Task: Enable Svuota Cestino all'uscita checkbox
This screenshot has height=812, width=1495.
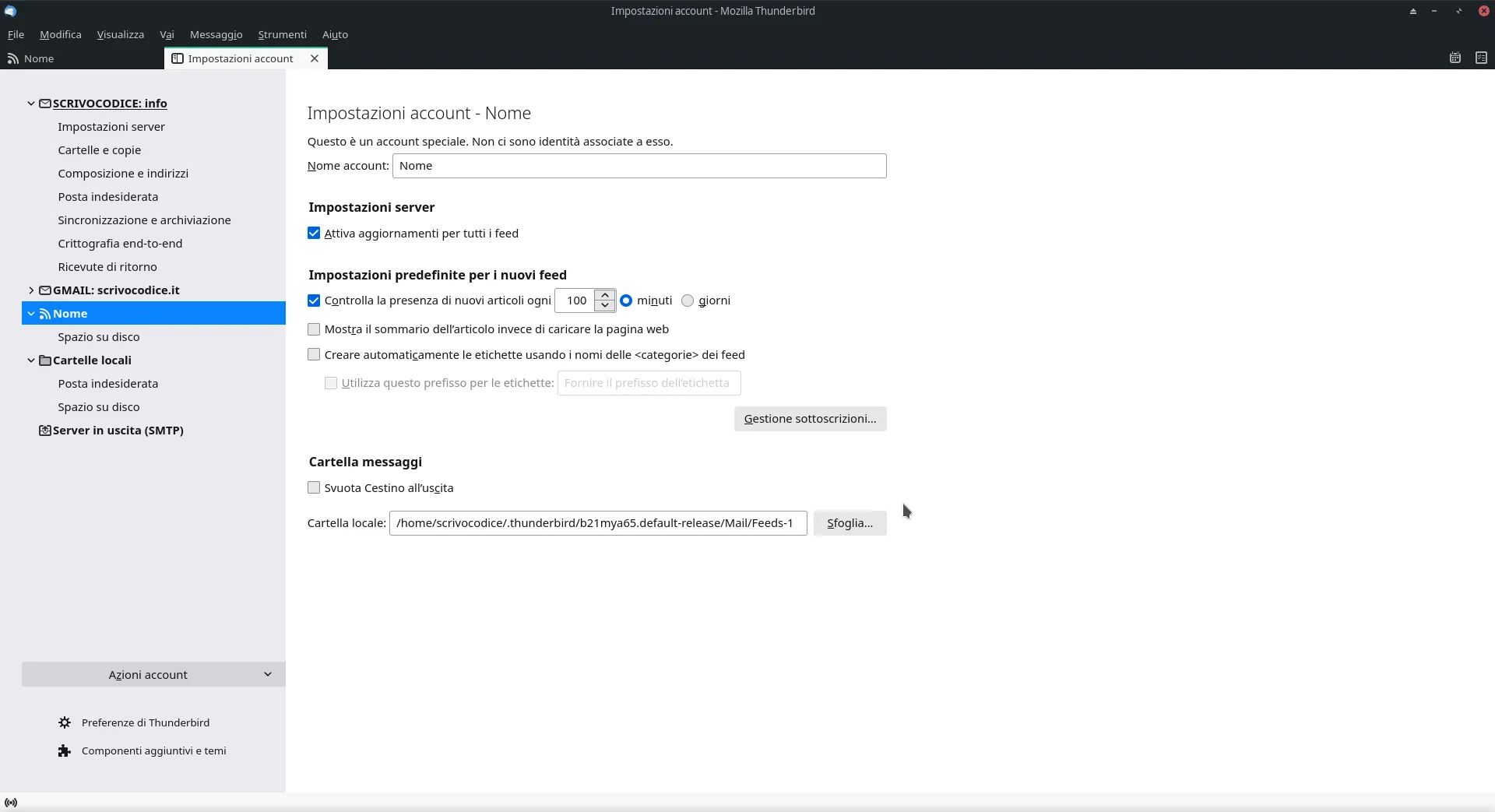Action: point(314,488)
